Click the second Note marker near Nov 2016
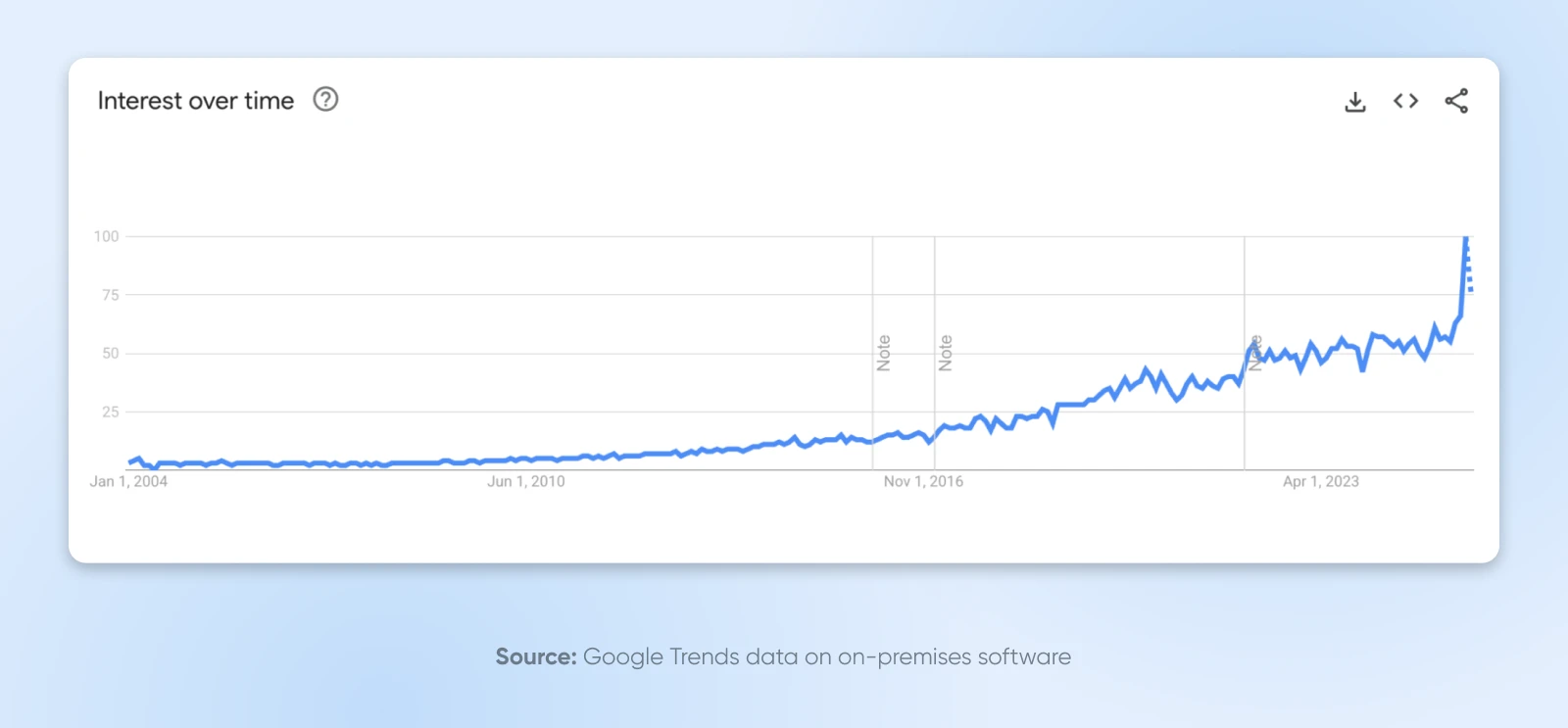The height and width of the screenshot is (728, 1568). click(945, 353)
